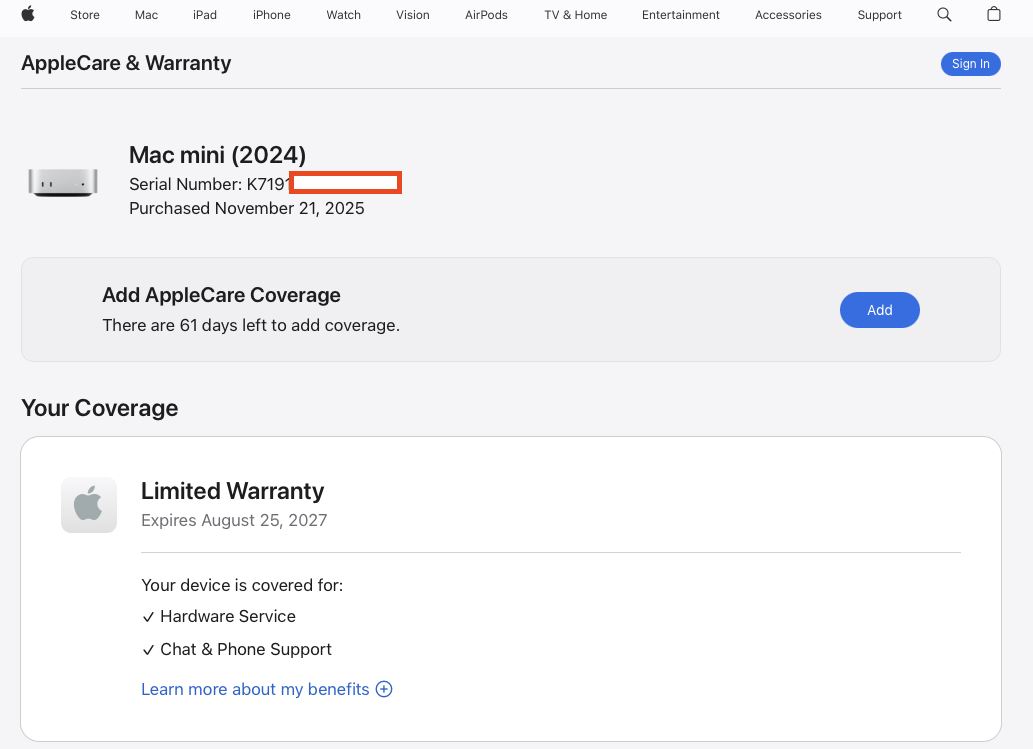Select Your device is covered for text

pos(242,585)
